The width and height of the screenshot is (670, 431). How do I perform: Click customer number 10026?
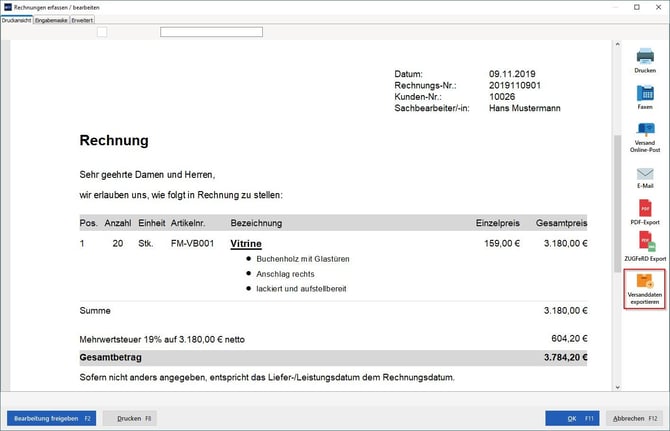coord(502,97)
